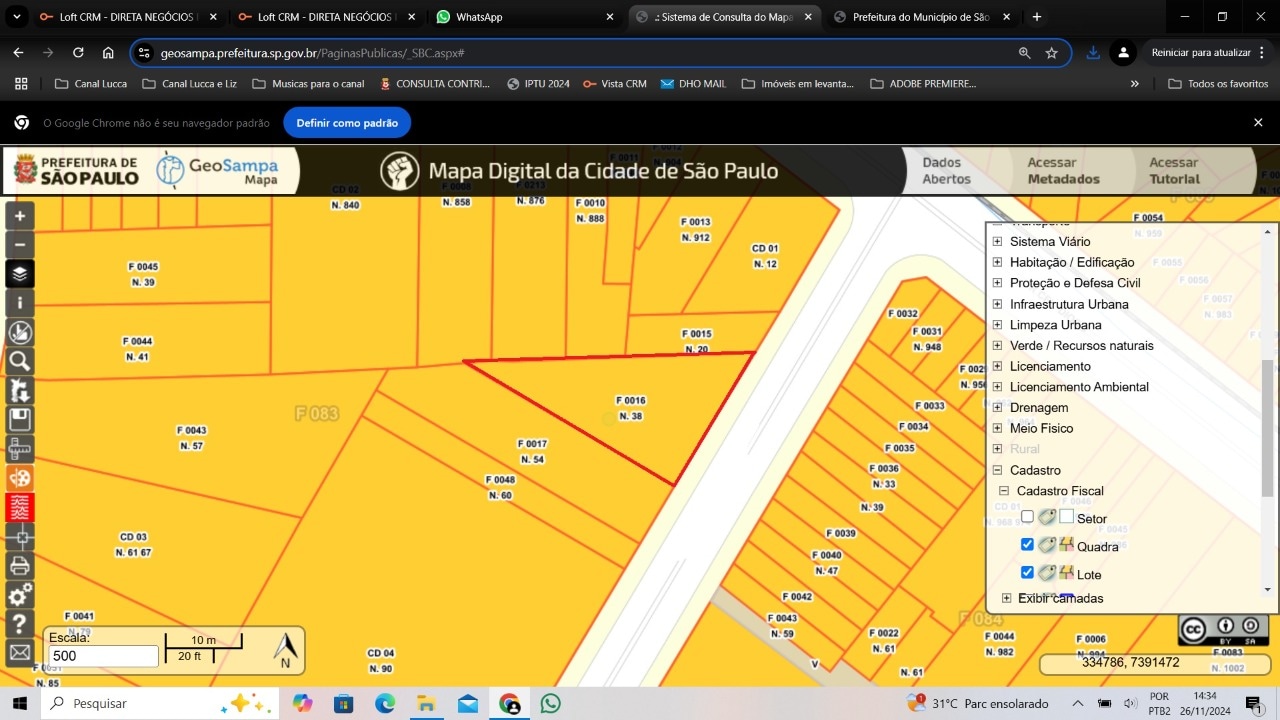The height and width of the screenshot is (720, 1280).
Task: Uncheck the Lote layer checkbox
Action: 1027,573
